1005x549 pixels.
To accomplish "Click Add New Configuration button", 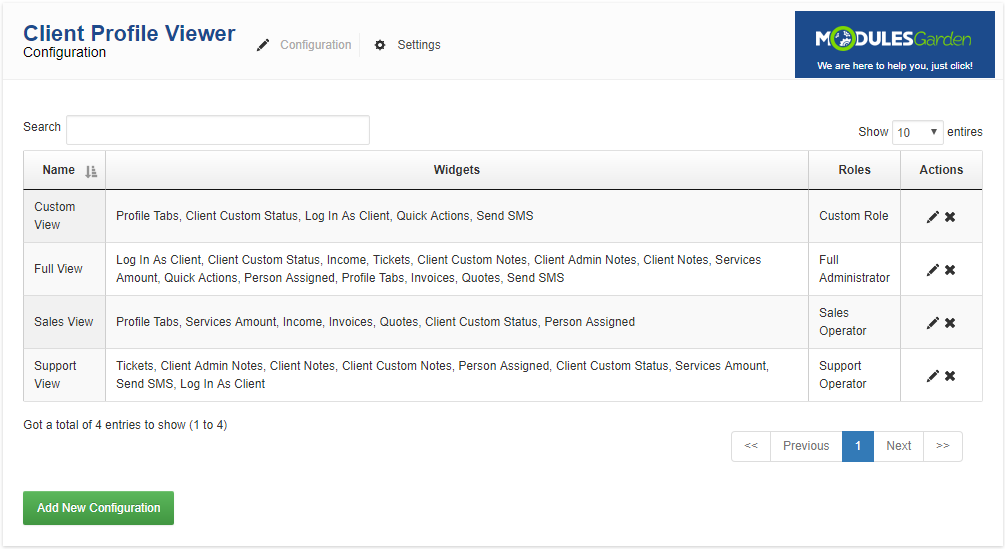I will click(x=99, y=508).
